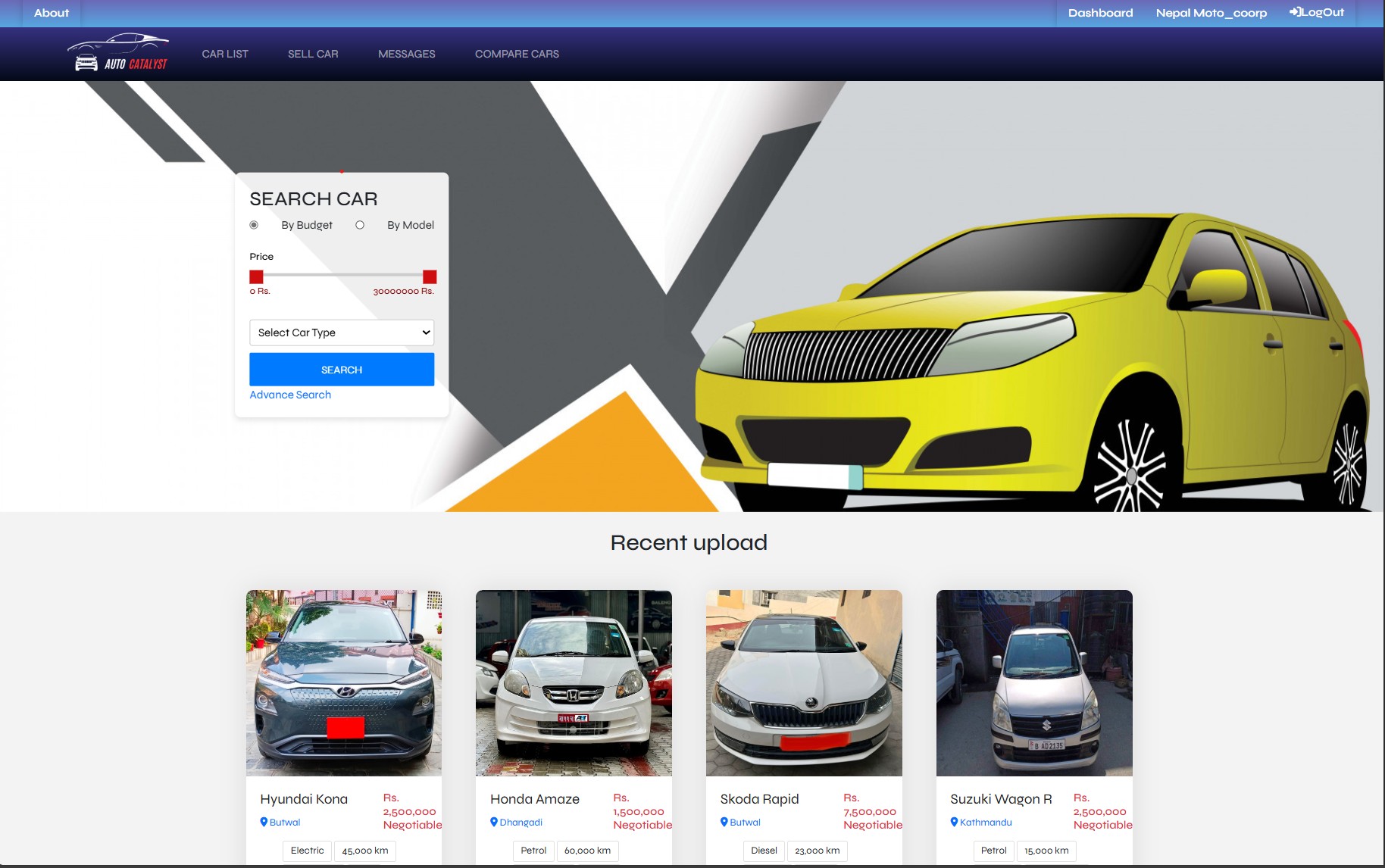Select the By Model radio button
This screenshot has height=868, width=1385.
click(360, 225)
